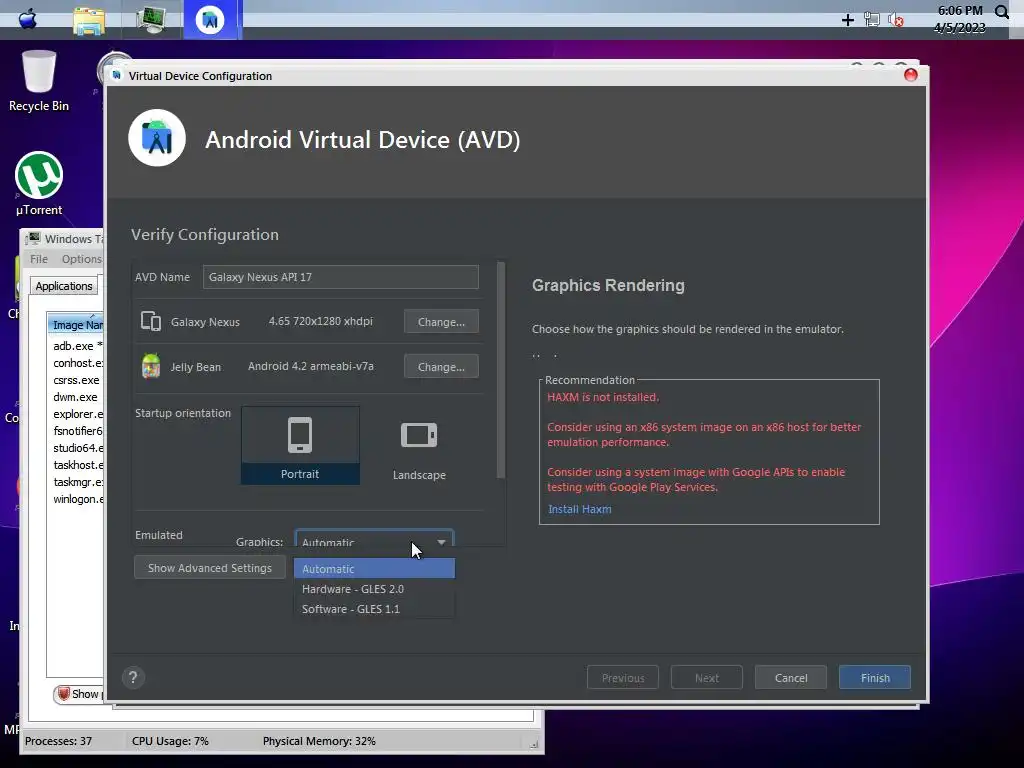Screen dimensions: 1024x768
Task: Select winlogon.exe process row
Action: click(x=76, y=498)
